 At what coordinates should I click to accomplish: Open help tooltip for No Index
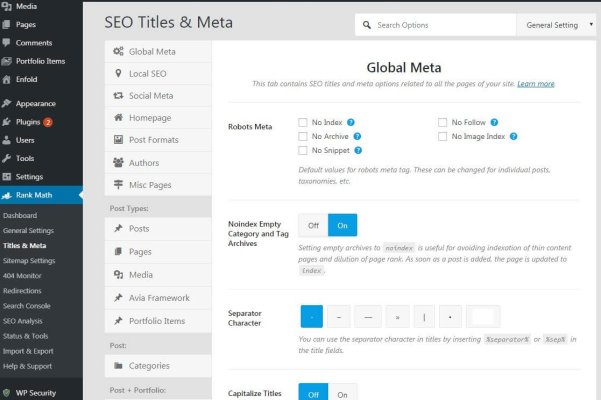pos(351,122)
